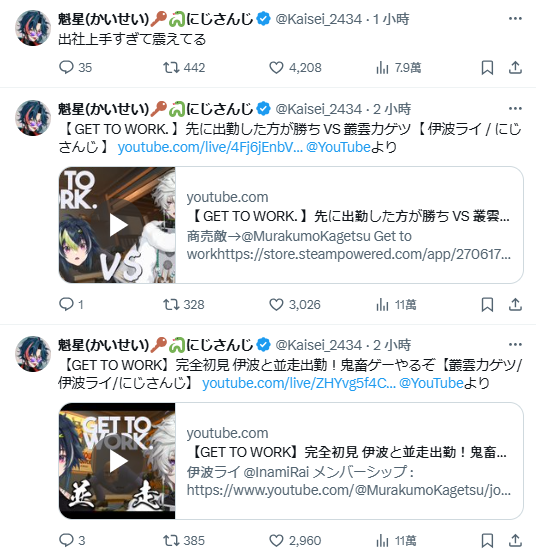This screenshot has width=536, height=560.
Task: Bookmark the first tweet
Action: [x=487, y=68]
